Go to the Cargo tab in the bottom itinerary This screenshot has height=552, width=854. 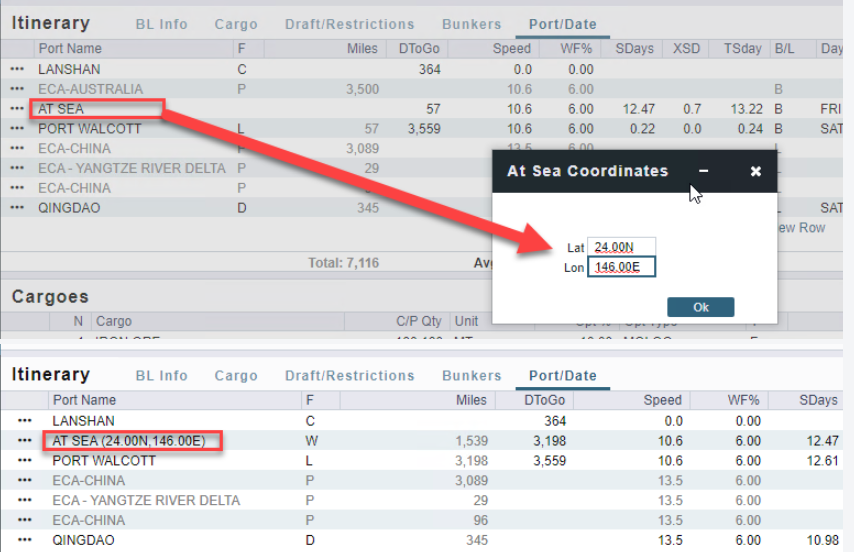point(236,376)
